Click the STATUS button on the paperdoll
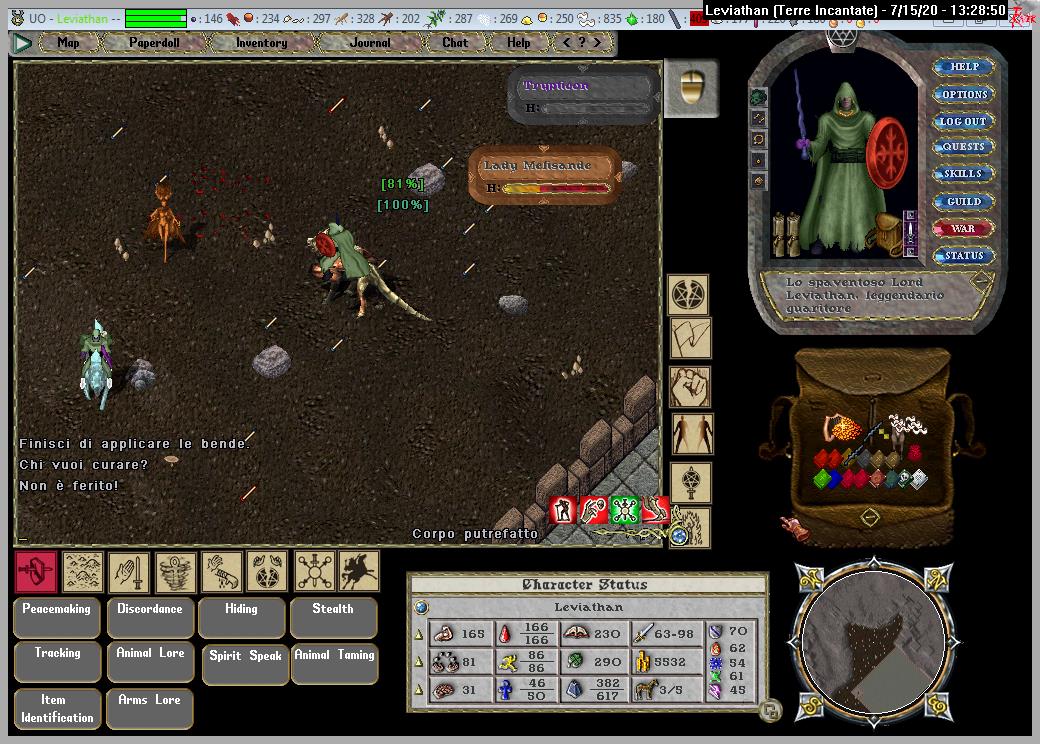Viewport: 1040px width, 744px height. 964,255
